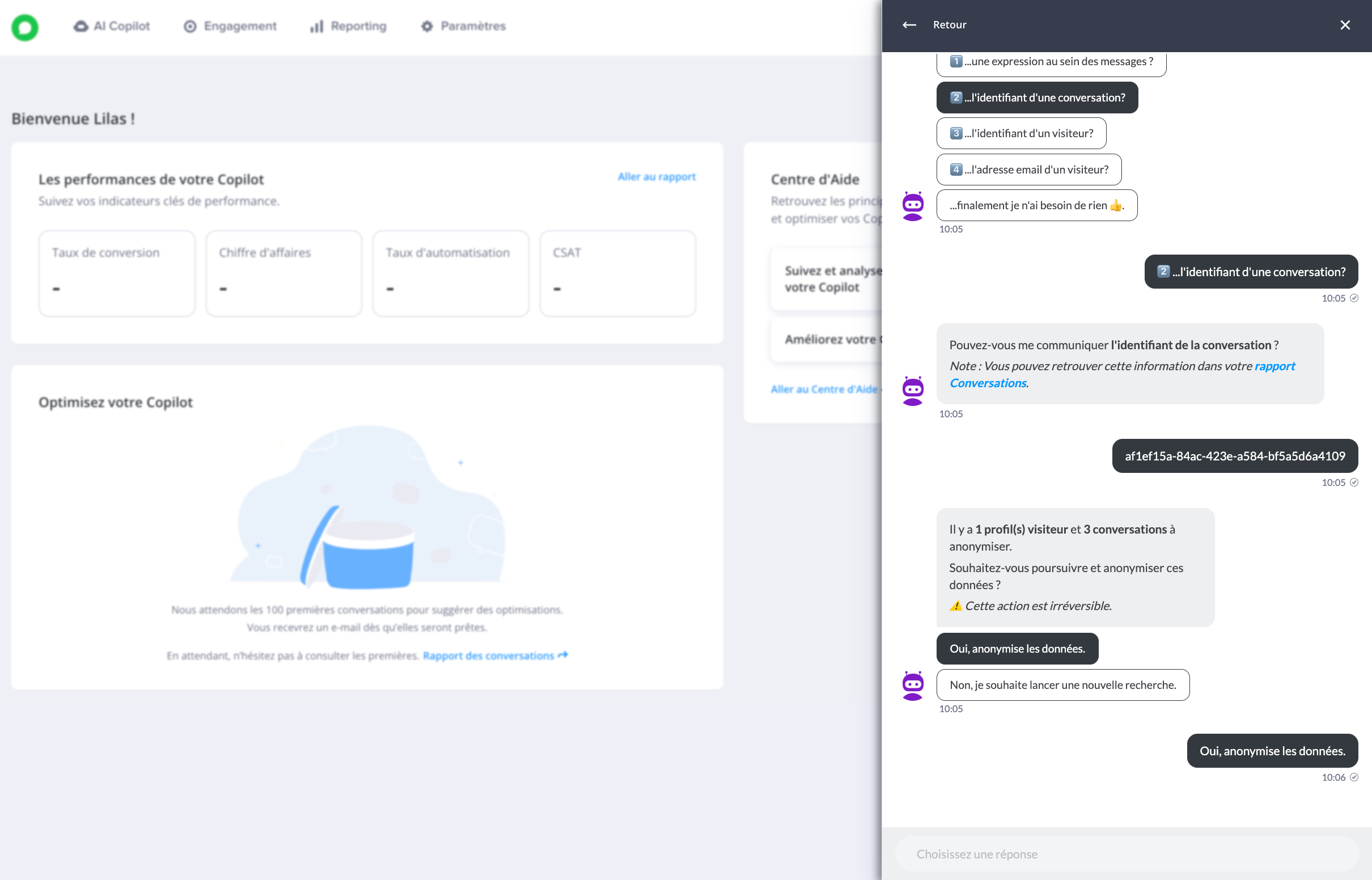Click the Optimisez votre Copilot heading
This screenshot has width=1372, height=880.
click(x=116, y=402)
